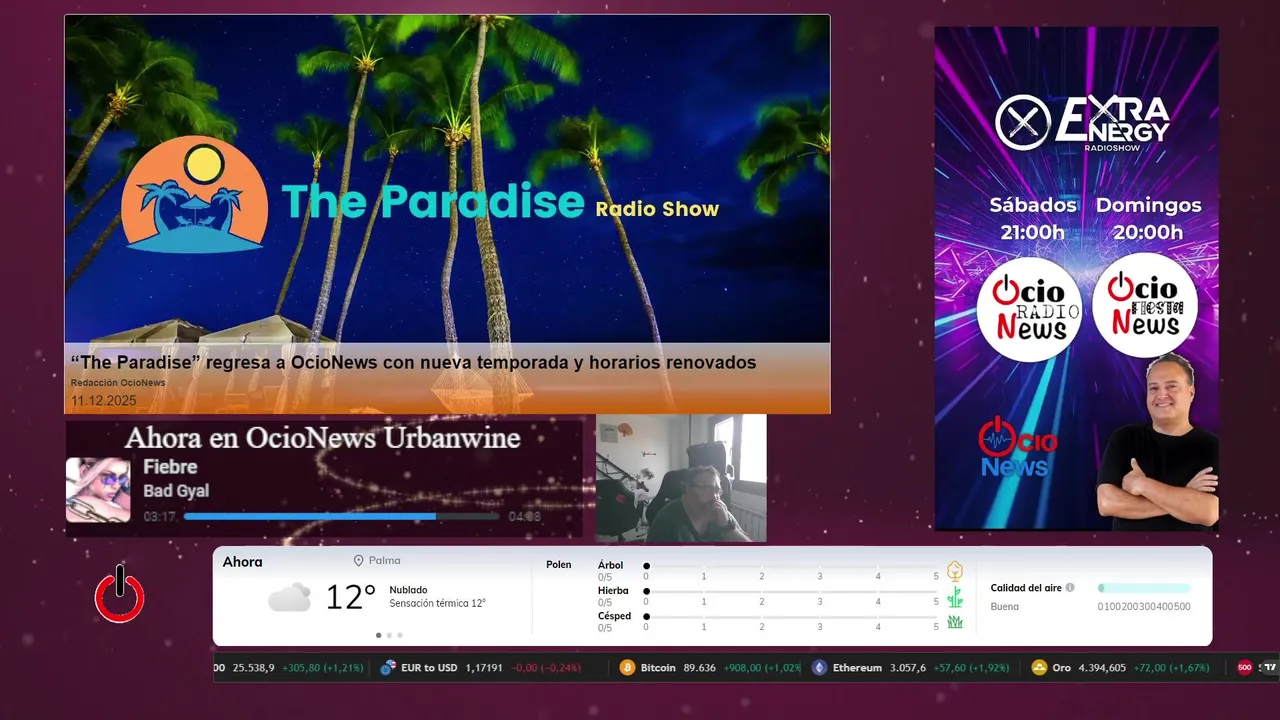
Task: Click the air quality index bar
Action: (1144, 588)
